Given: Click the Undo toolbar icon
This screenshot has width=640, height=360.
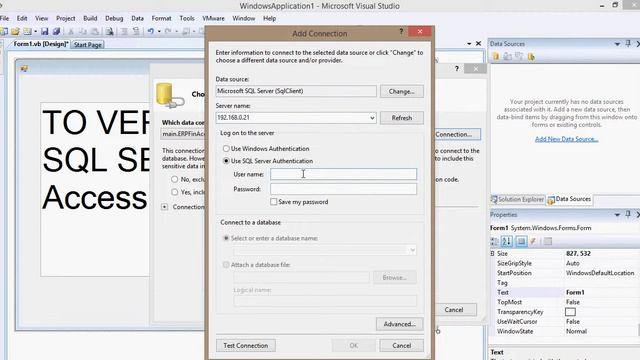Looking at the screenshot, I should pyautogui.click(x=151, y=31).
